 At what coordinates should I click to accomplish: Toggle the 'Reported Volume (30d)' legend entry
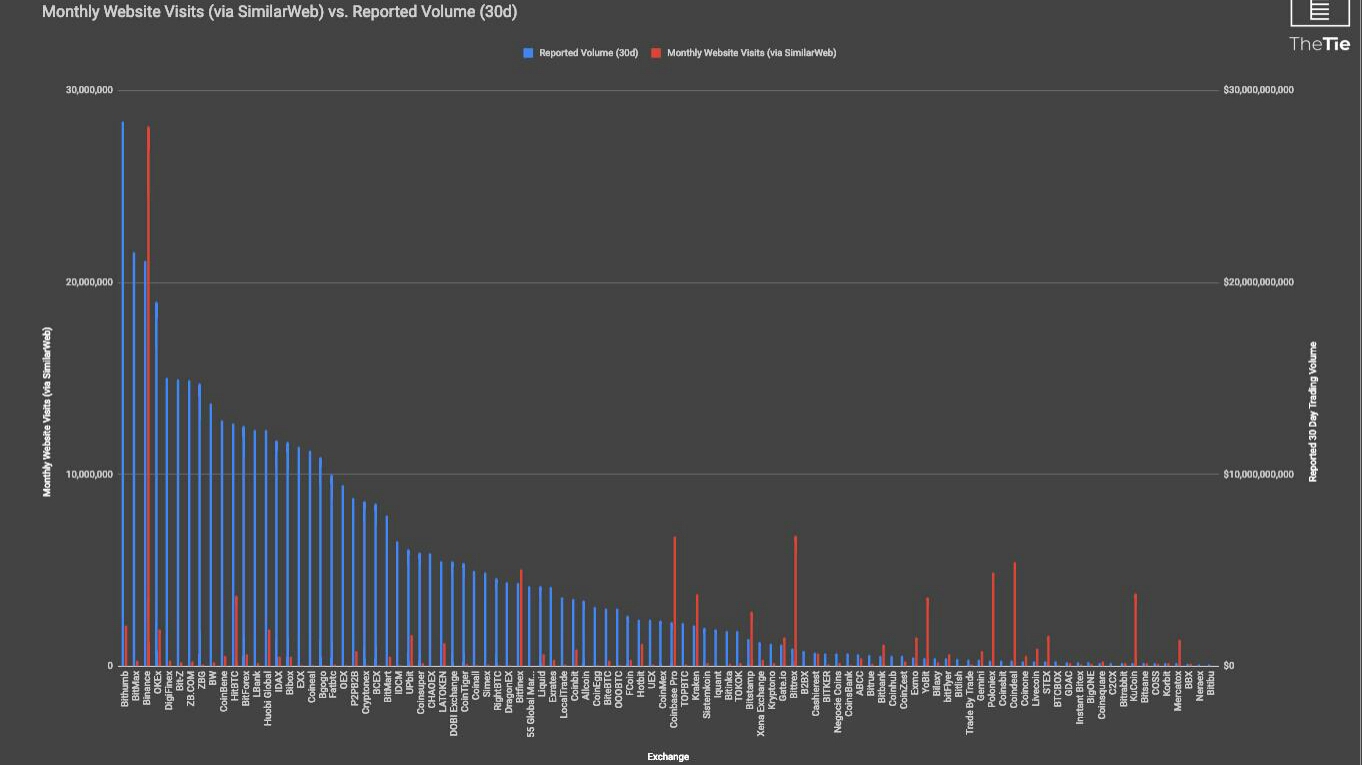[x=589, y=52]
